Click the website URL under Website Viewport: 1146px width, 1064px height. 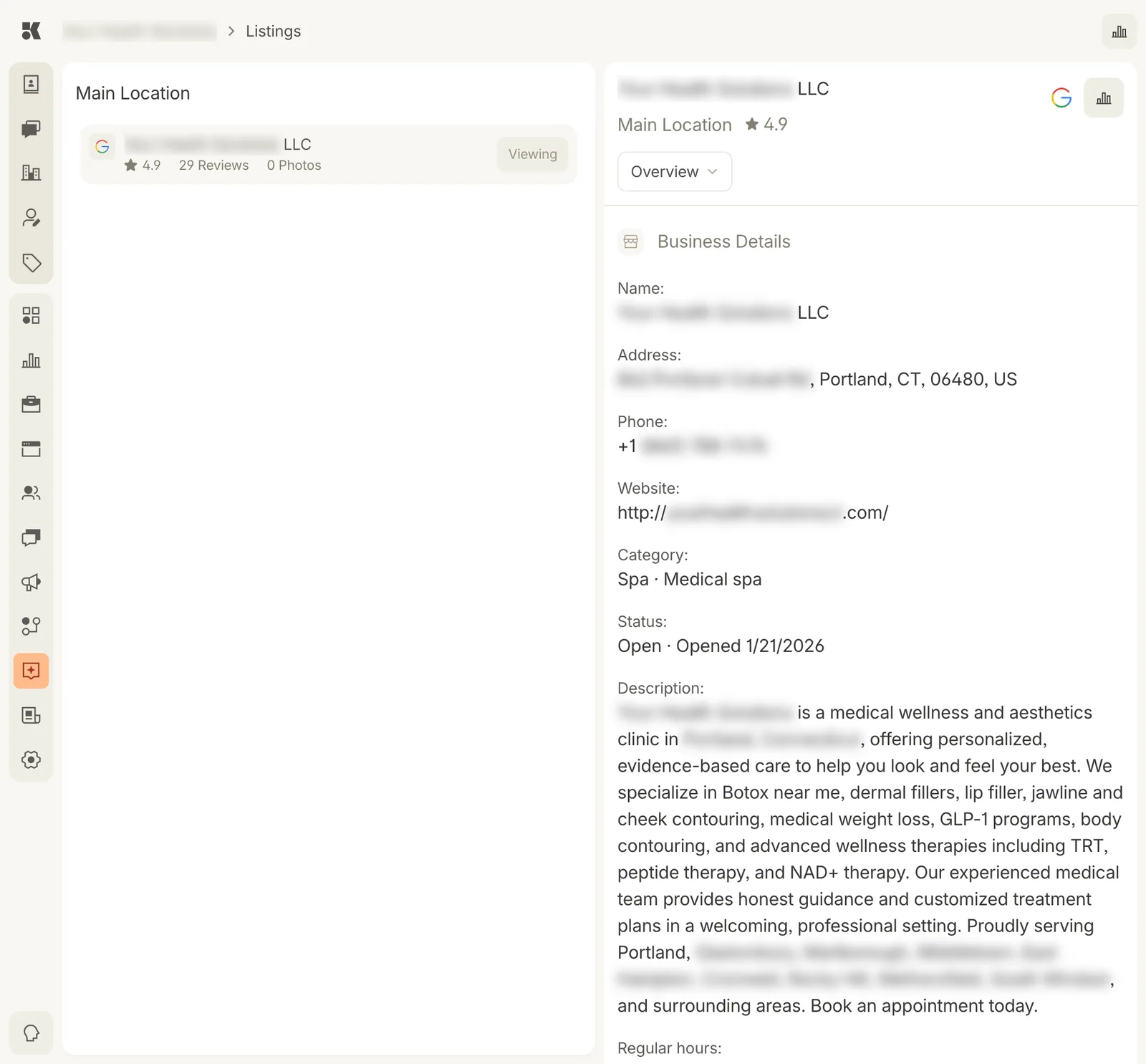click(753, 512)
